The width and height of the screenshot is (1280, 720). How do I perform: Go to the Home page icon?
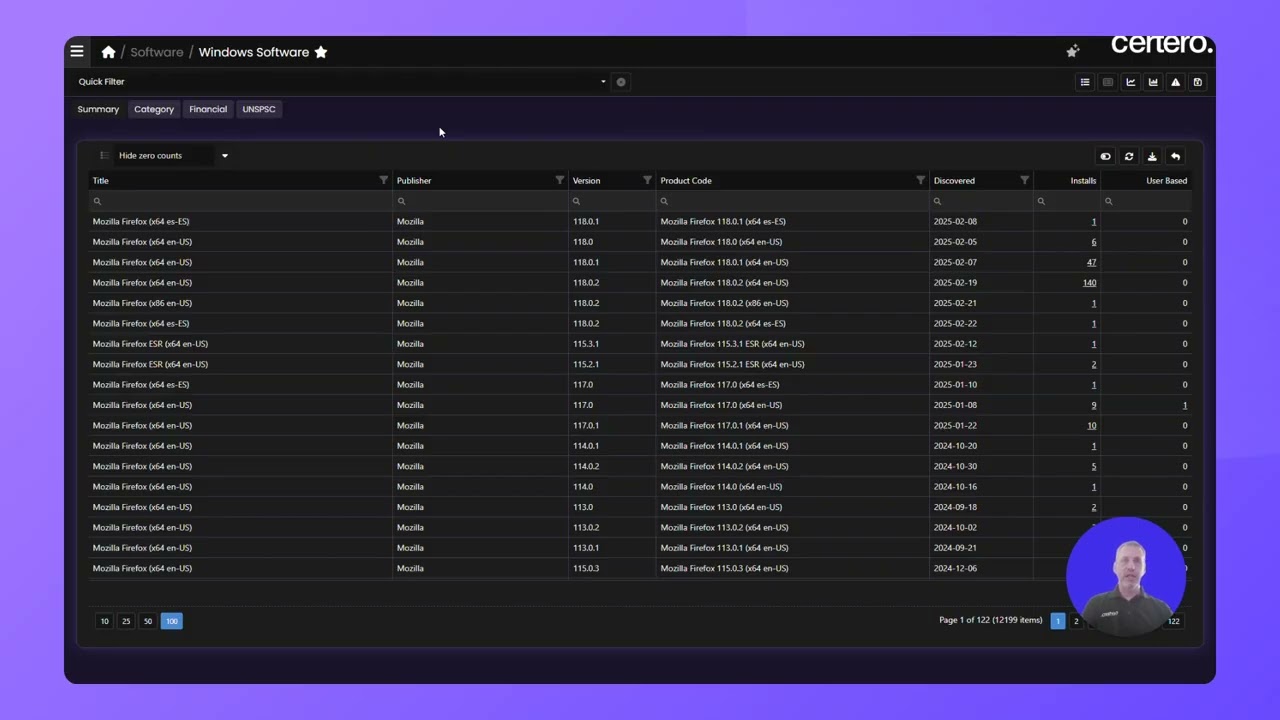(x=108, y=52)
